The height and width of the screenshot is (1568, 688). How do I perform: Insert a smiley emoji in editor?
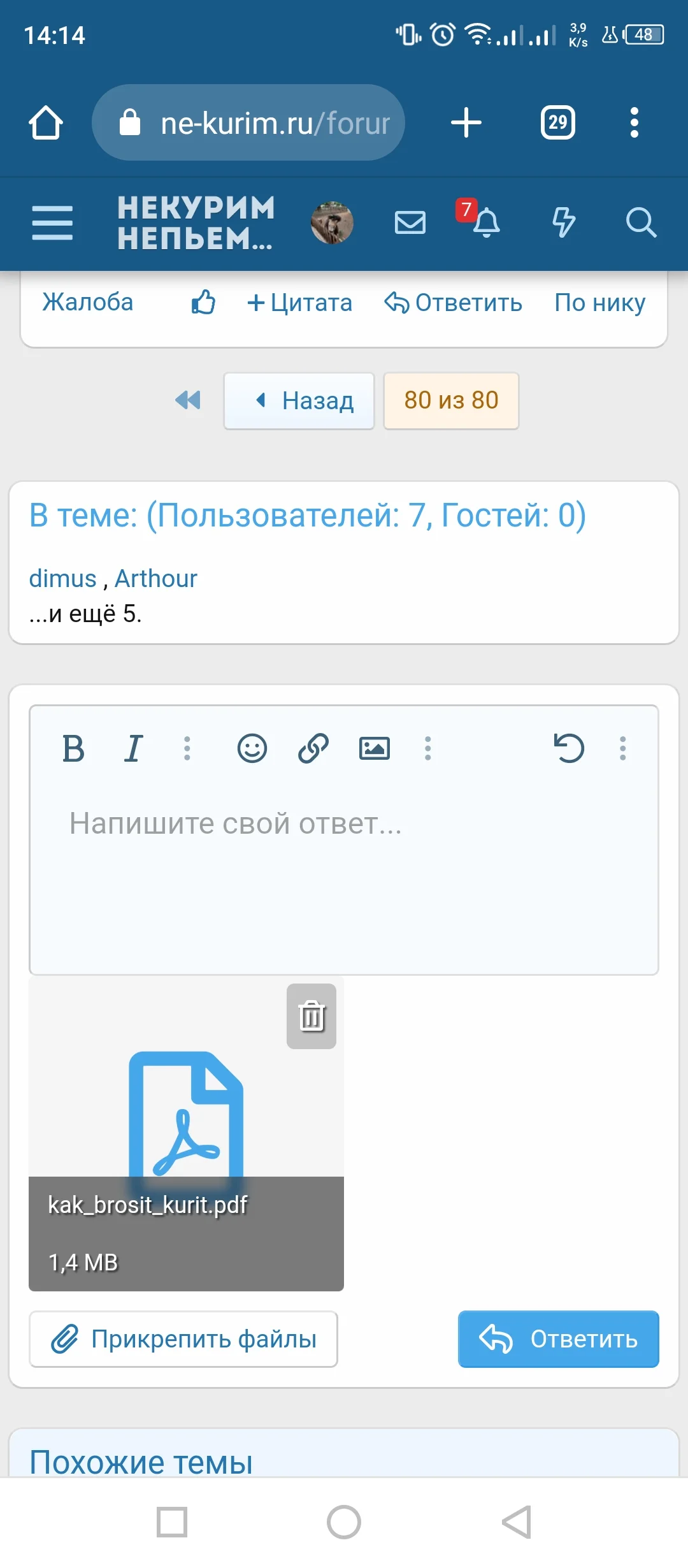pyautogui.click(x=252, y=748)
